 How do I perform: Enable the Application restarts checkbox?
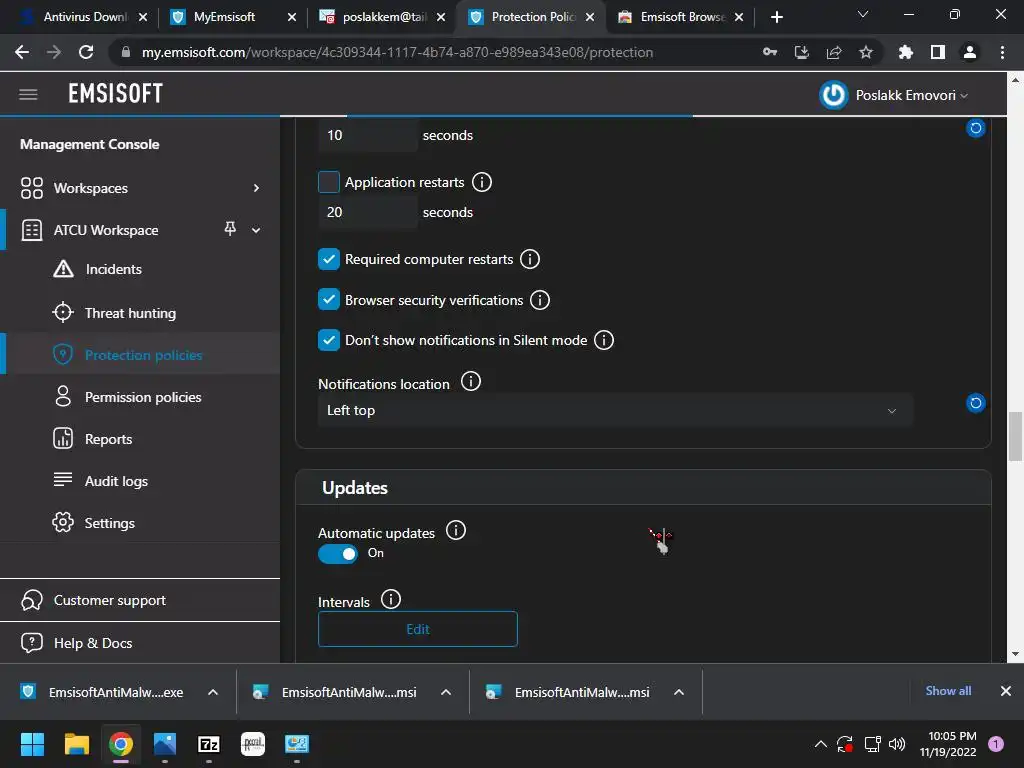pyautogui.click(x=328, y=182)
